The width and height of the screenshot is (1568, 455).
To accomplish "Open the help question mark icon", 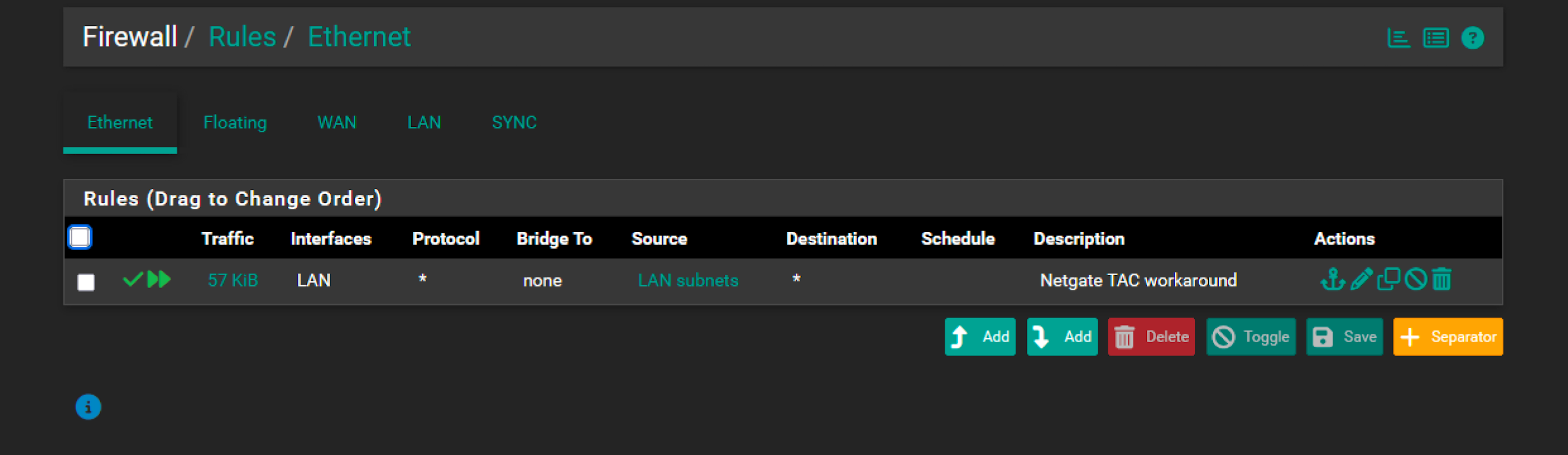I will [1473, 38].
